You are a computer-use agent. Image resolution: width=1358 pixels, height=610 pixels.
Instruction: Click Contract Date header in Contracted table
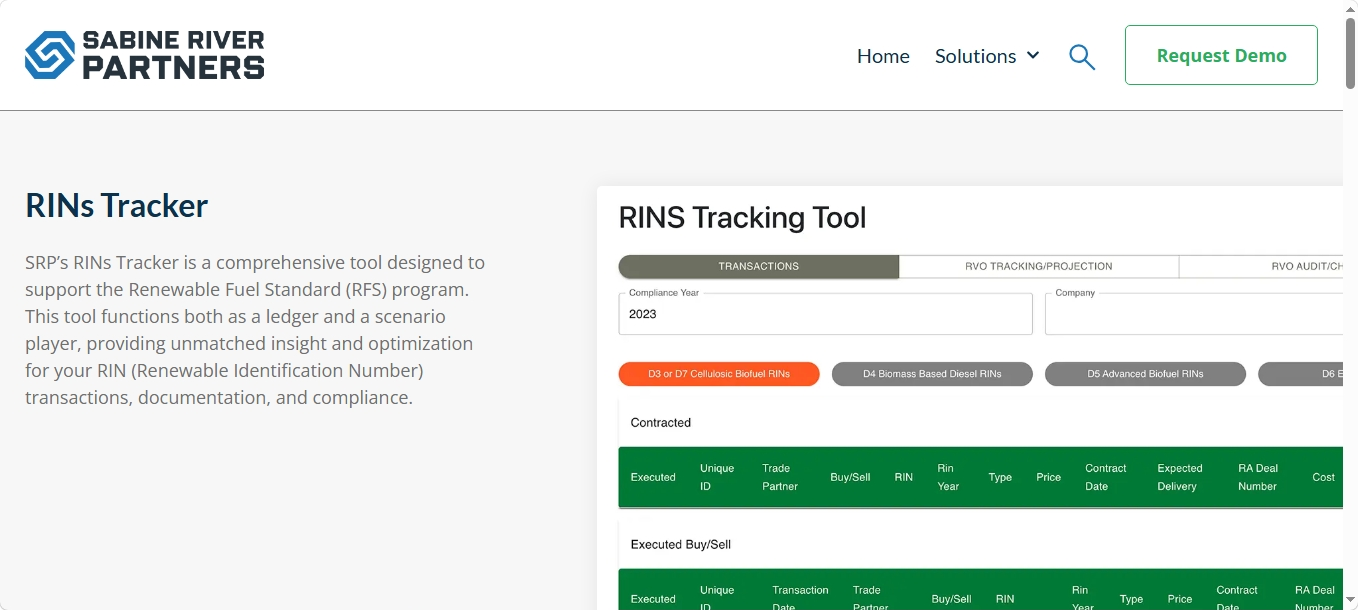click(x=1105, y=477)
